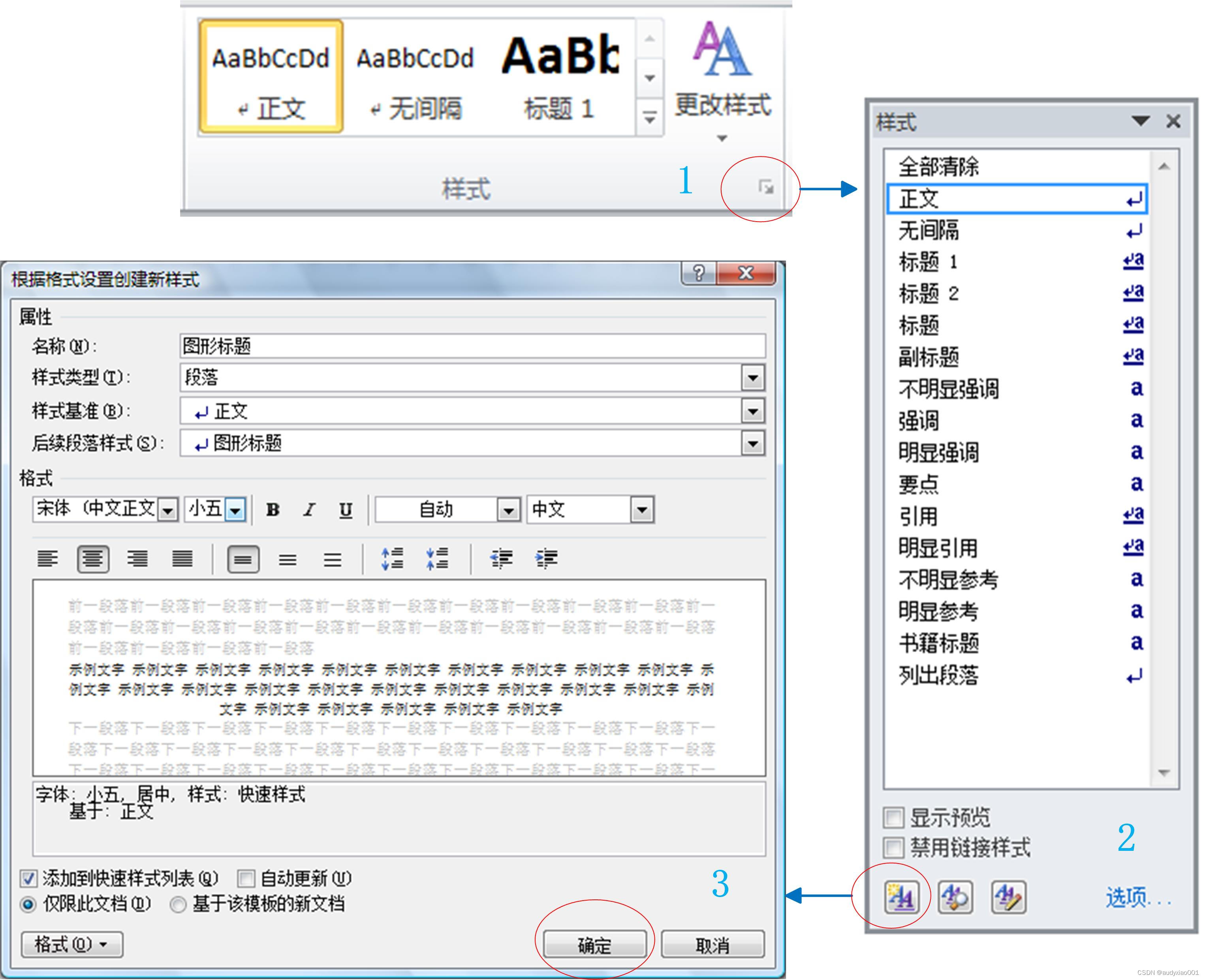Open the Style Inspector icon
1205x980 pixels.
[955, 896]
